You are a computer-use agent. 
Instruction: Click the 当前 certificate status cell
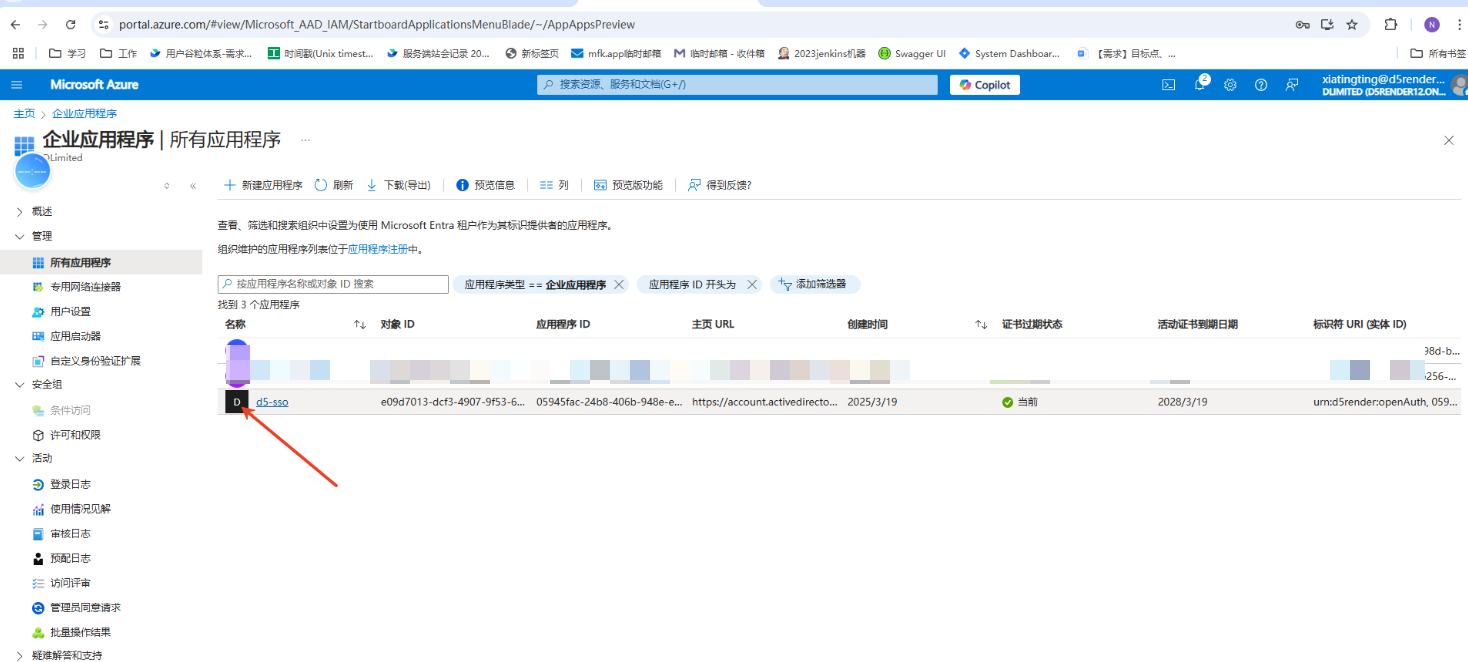pyautogui.click(x=1020, y=402)
